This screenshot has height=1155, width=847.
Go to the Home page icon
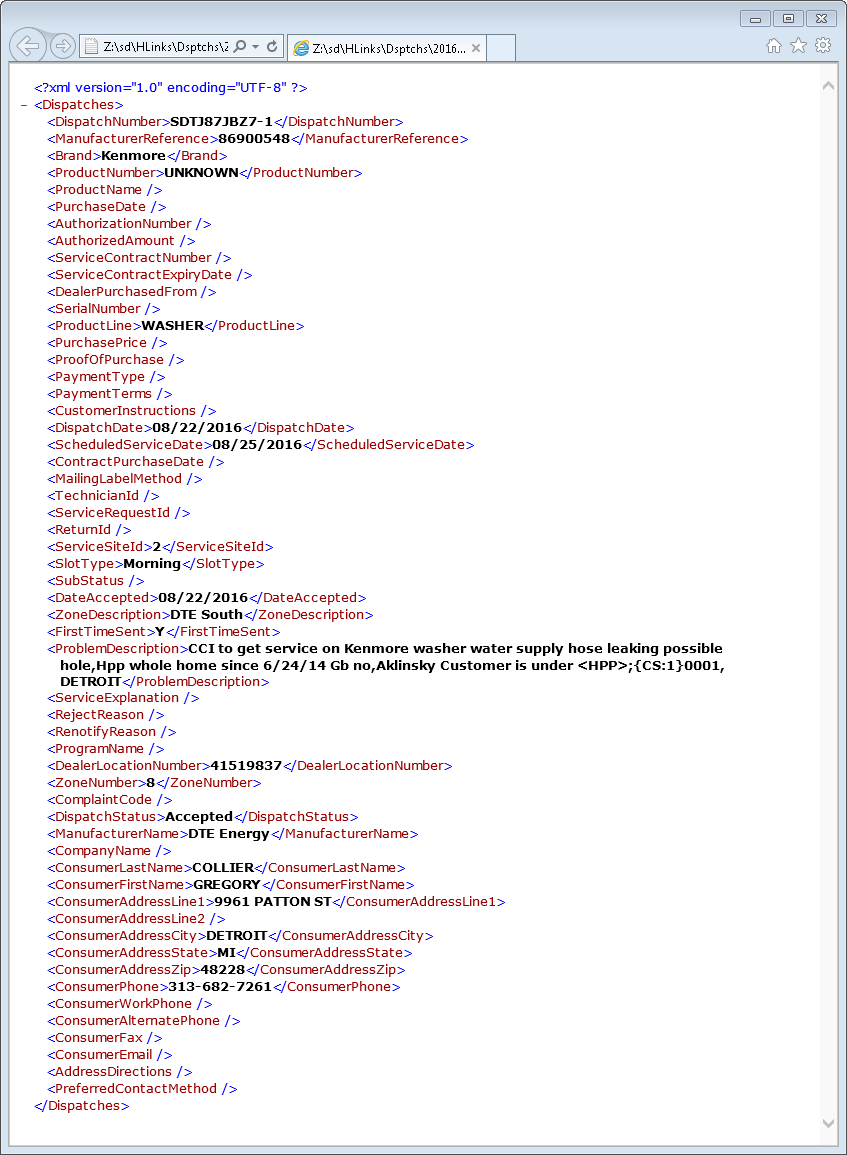point(773,45)
